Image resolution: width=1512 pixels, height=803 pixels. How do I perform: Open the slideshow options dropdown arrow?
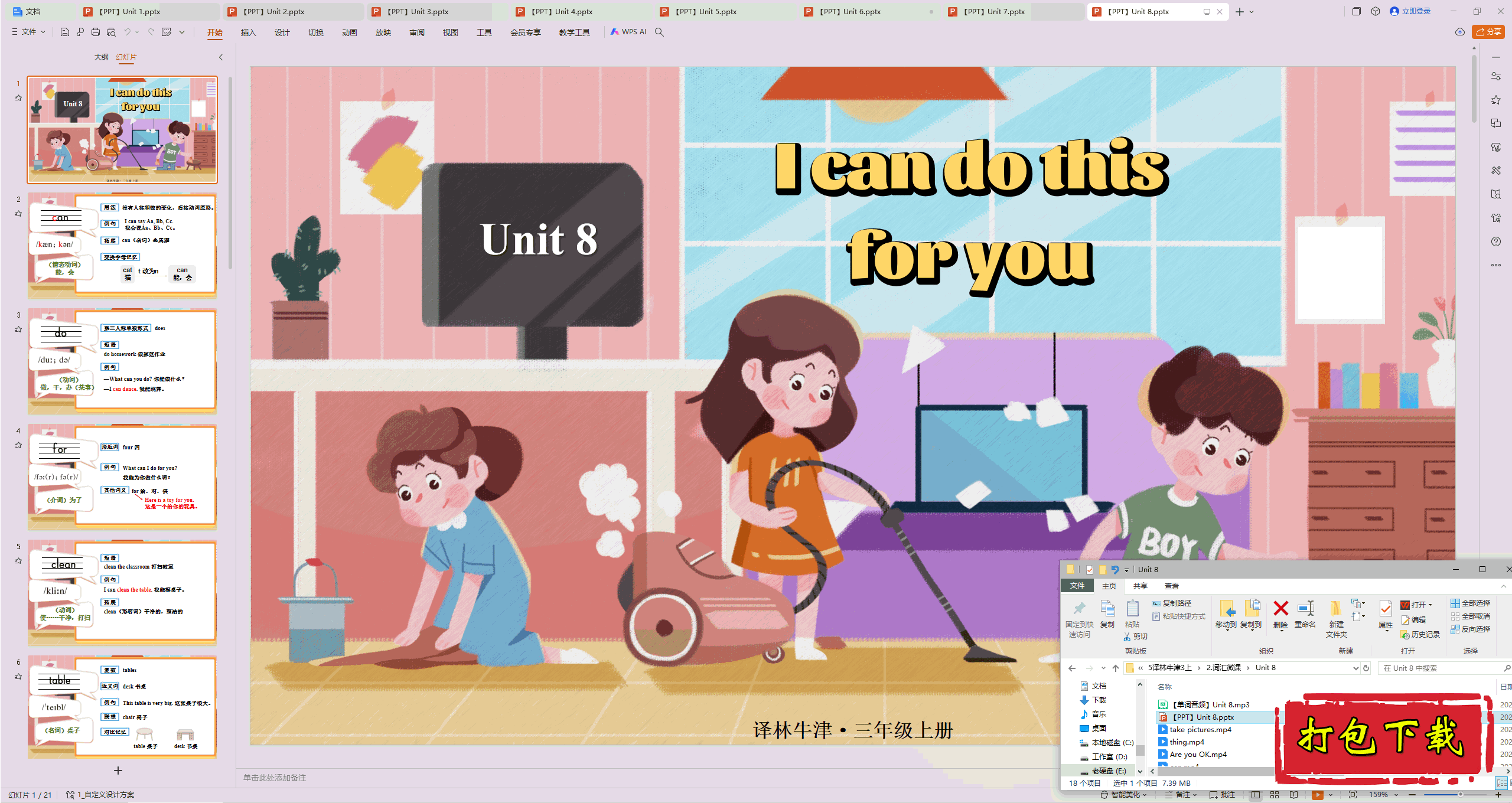click(1331, 795)
